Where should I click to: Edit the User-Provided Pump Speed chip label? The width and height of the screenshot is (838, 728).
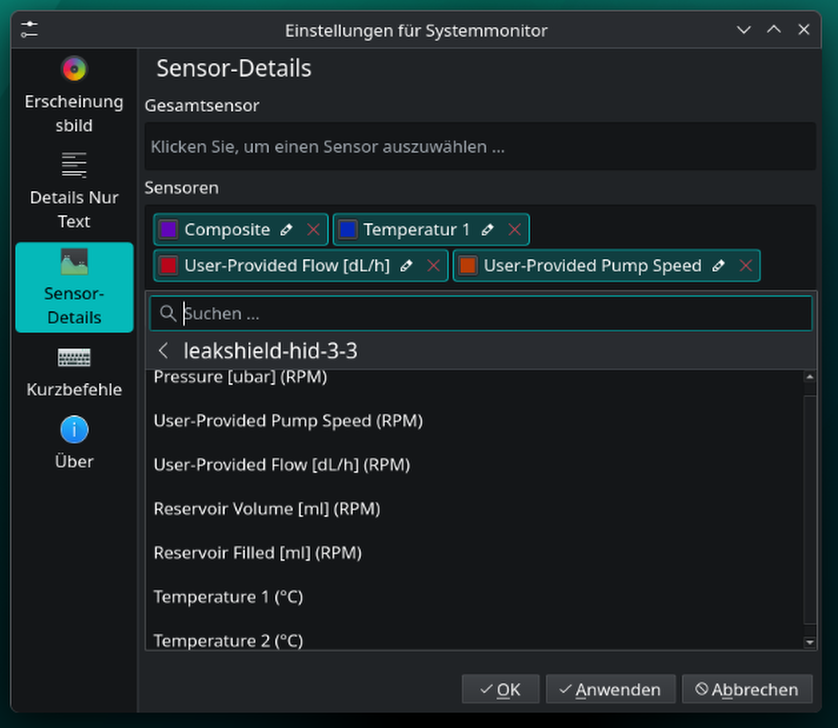718,266
